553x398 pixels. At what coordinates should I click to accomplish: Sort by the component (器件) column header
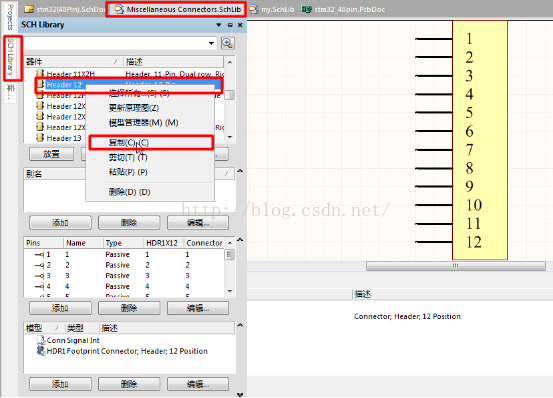point(73,62)
